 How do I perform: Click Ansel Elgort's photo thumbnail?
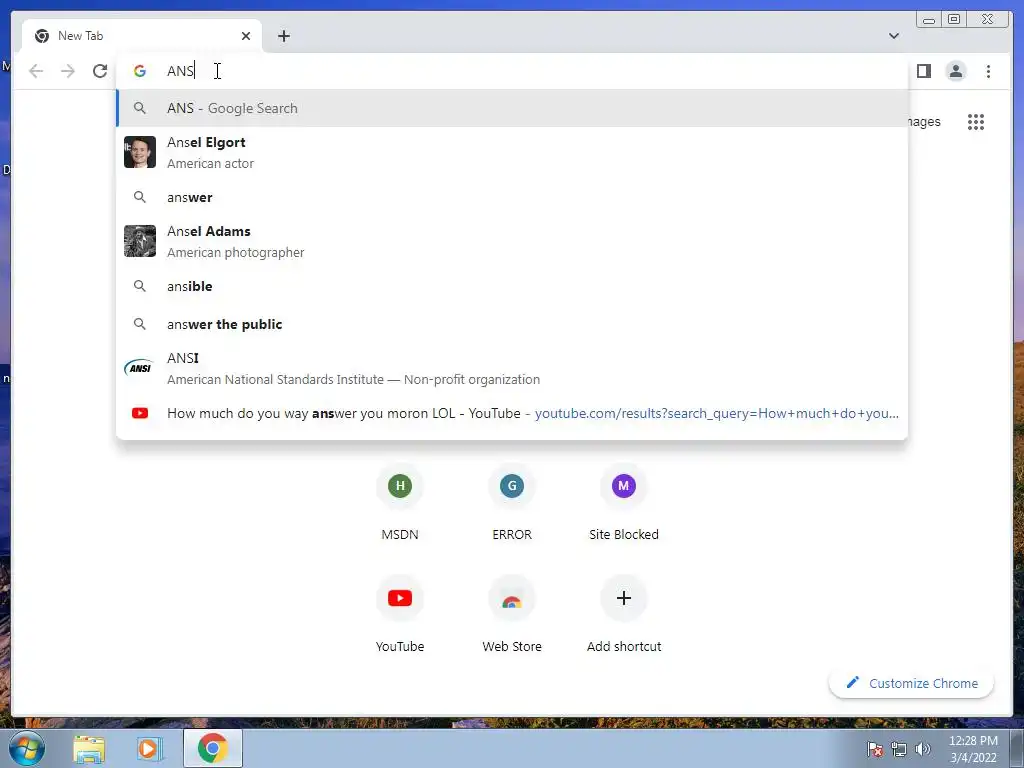point(140,152)
